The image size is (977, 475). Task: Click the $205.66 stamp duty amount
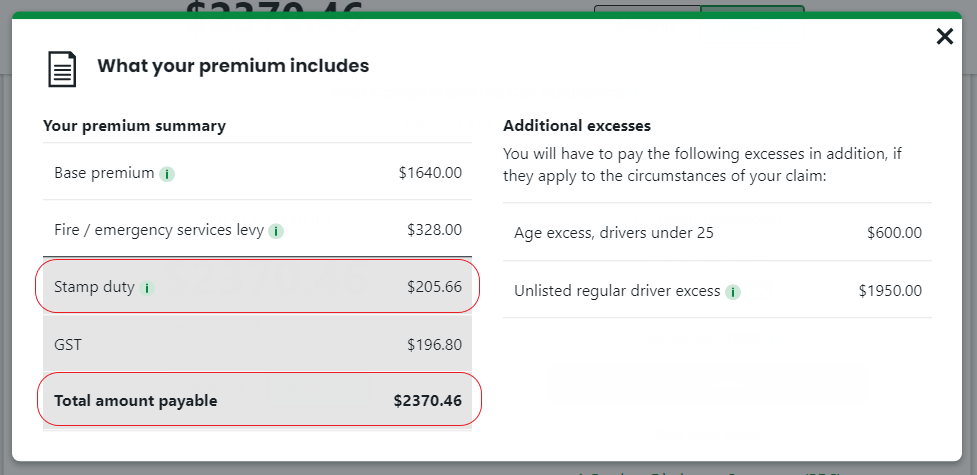click(x=434, y=287)
